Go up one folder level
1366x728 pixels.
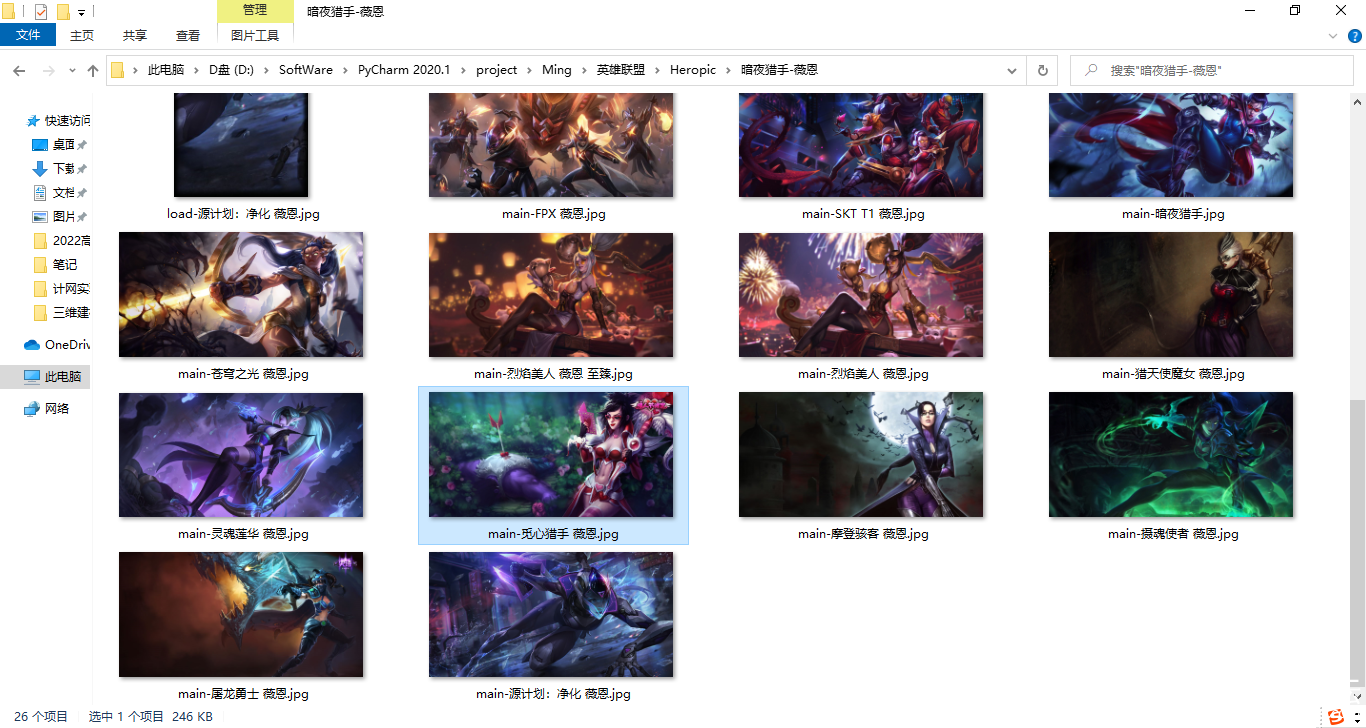pos(93,71)
